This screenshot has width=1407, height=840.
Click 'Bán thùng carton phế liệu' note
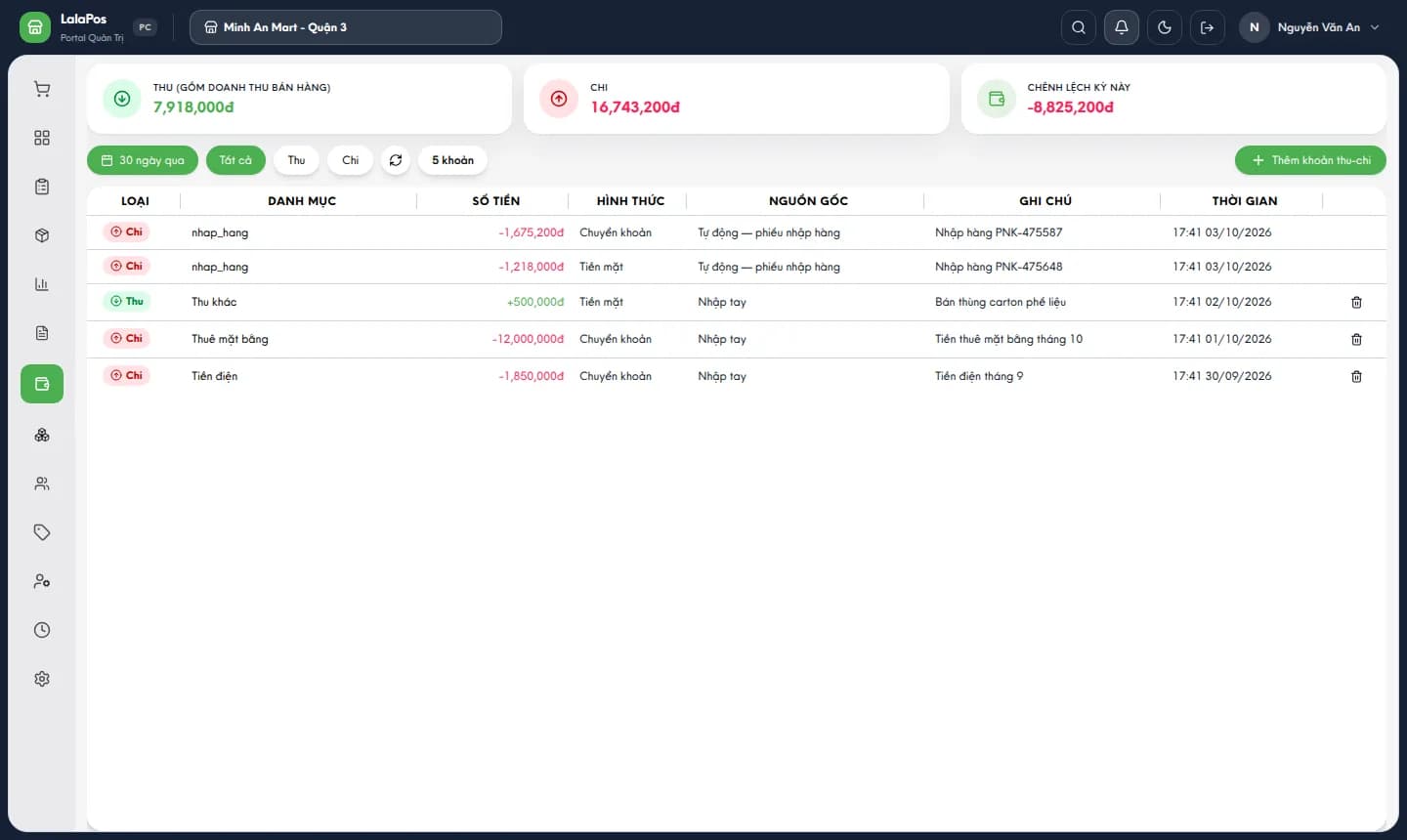click(x=1001, y=302)
